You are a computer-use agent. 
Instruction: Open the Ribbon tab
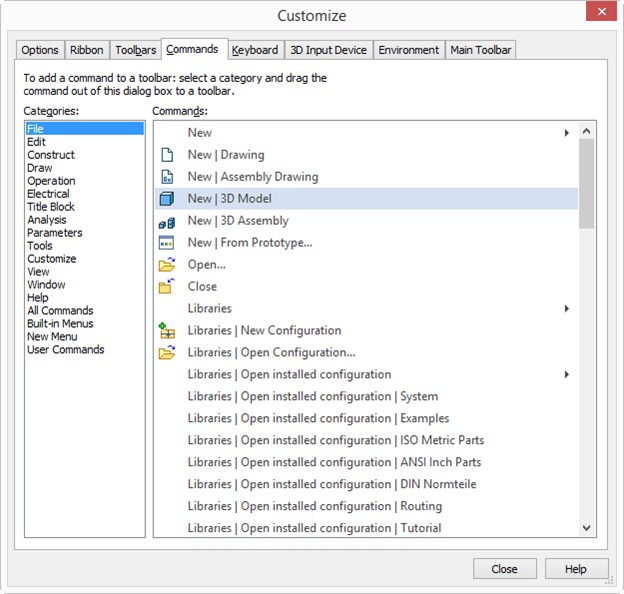tap(87, 50)
